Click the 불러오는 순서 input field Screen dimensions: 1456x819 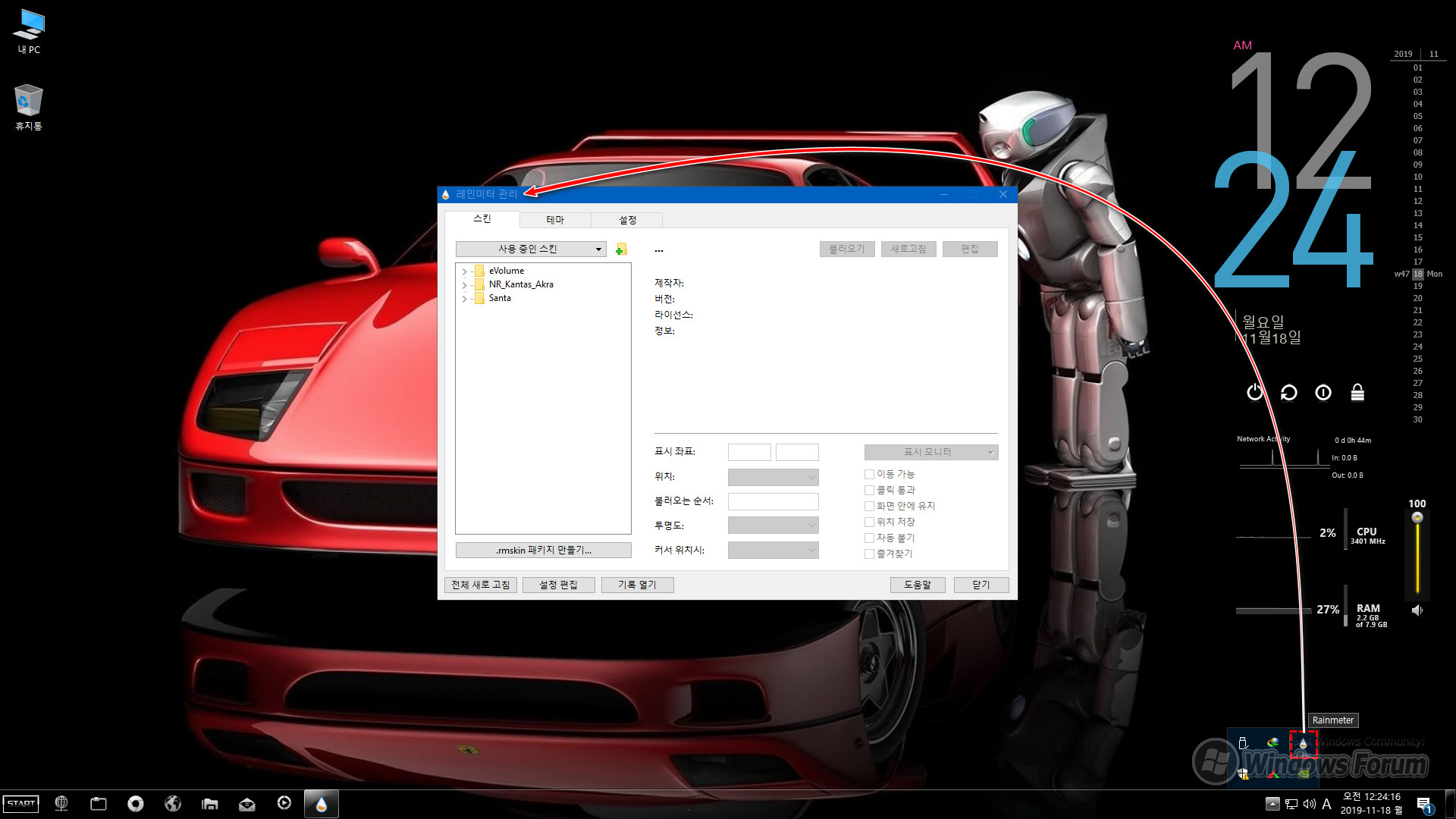coord(773,501)
